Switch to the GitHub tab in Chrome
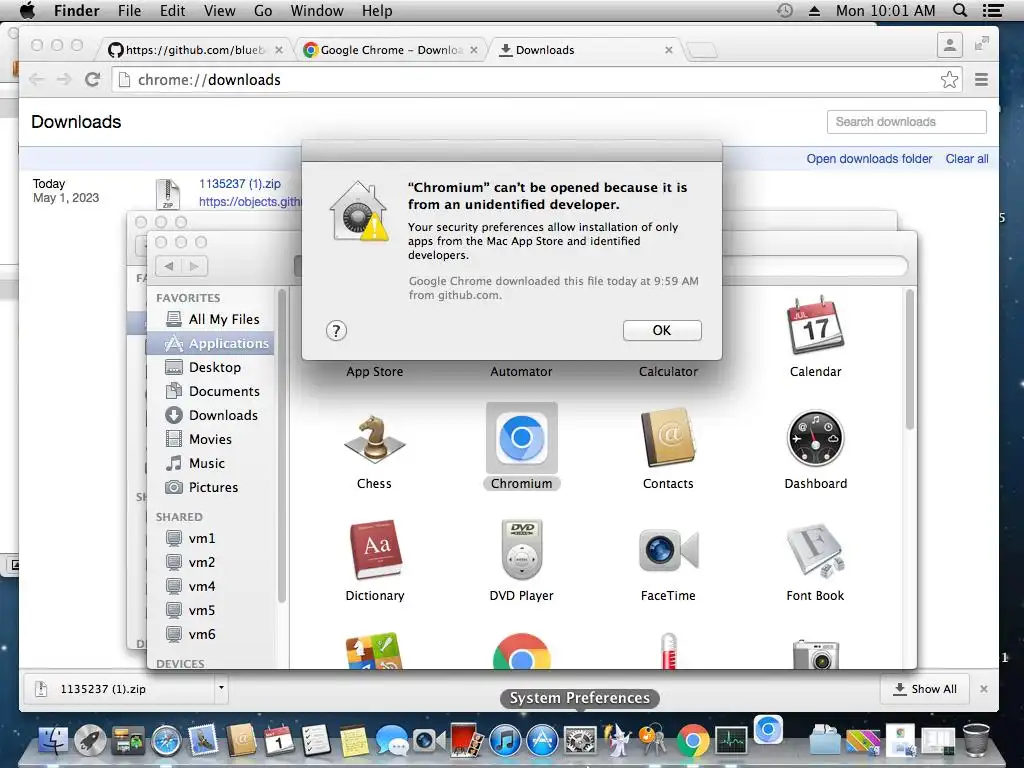The width and height of the screenshot is (1024, 768). click(x=195, y=50)
